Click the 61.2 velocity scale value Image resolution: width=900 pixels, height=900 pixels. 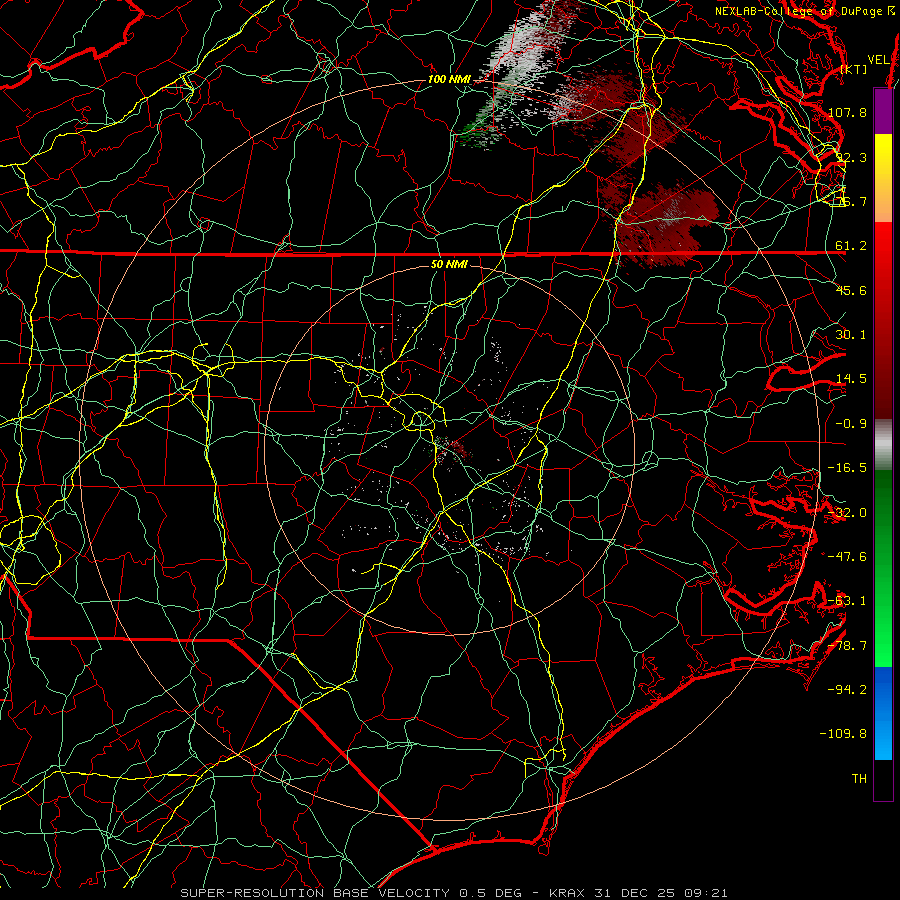coord(851,246)
